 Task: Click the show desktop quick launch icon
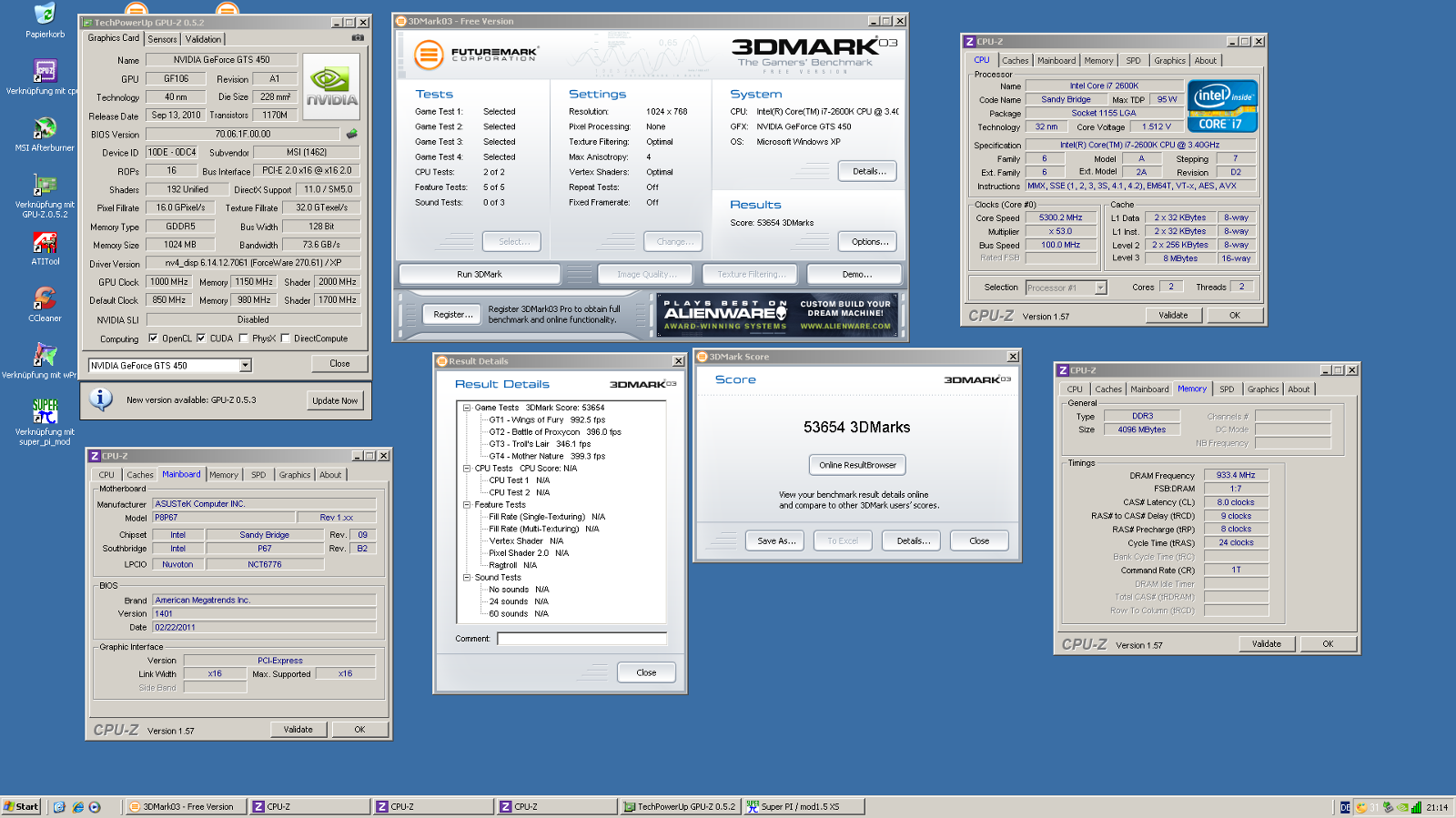pyautogui.click(x=59, y=807)
